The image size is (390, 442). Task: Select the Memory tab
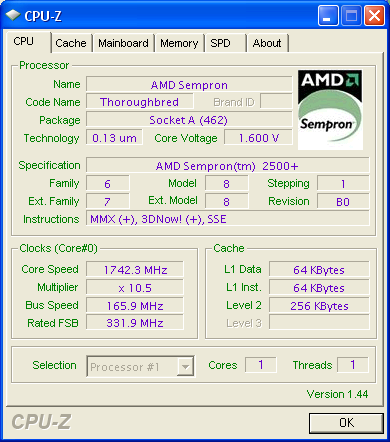(x=179, y=43)
